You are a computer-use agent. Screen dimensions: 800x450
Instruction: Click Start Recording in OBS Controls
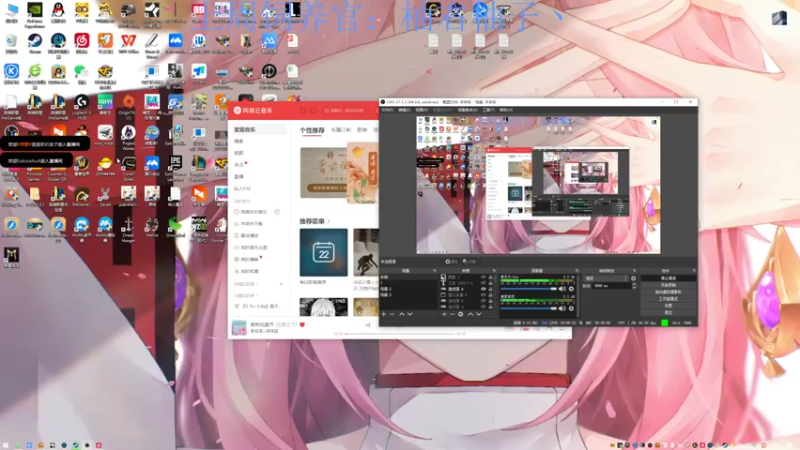pos(668,285)
